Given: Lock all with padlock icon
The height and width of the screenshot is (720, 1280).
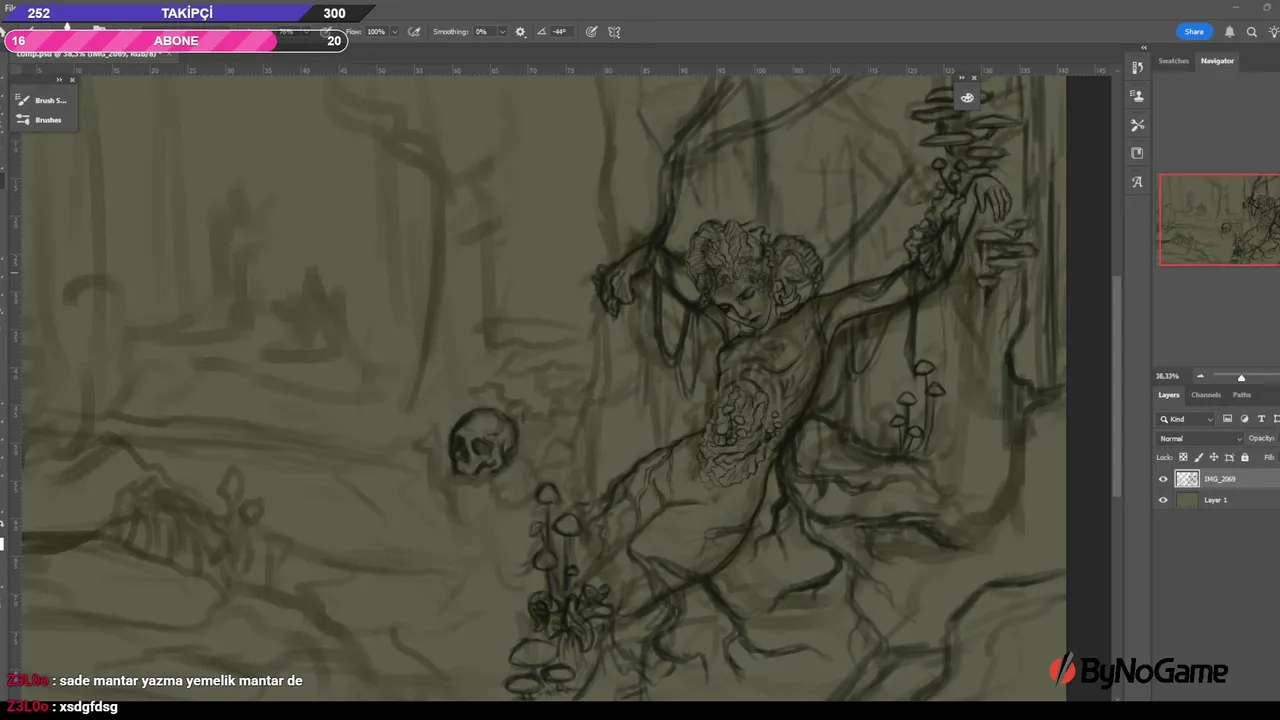Looking at the screenshot, I should [1245, 457].
